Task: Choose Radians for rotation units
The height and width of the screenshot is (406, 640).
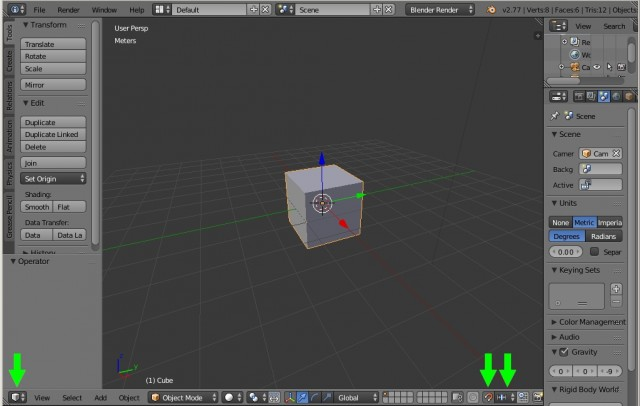Action: coord(604,236)
